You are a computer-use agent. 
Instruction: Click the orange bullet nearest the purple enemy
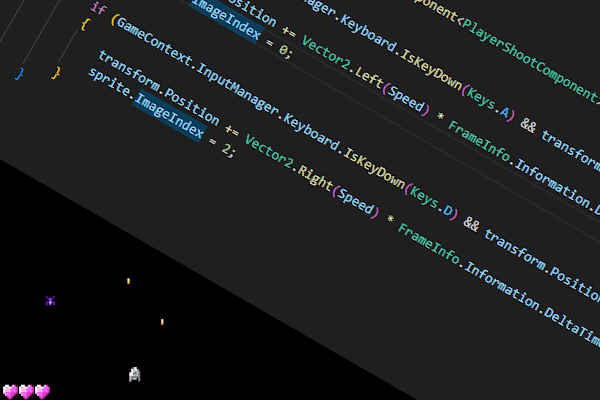click(x=128, y=281)
